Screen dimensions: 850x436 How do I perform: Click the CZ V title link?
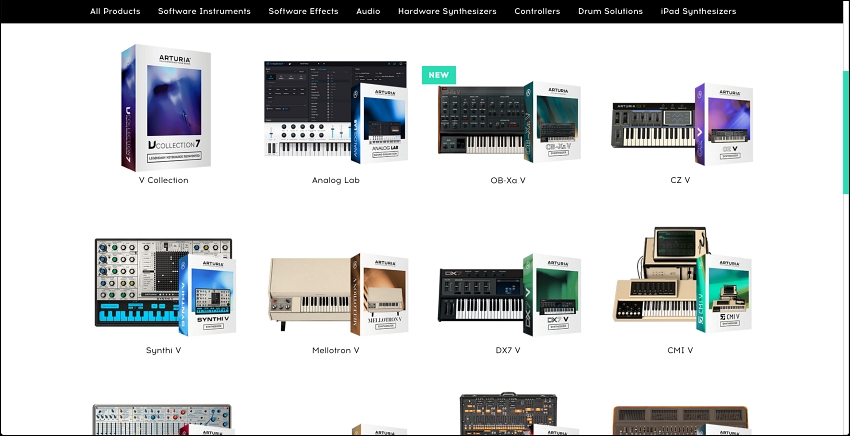(x=680, y=180)
